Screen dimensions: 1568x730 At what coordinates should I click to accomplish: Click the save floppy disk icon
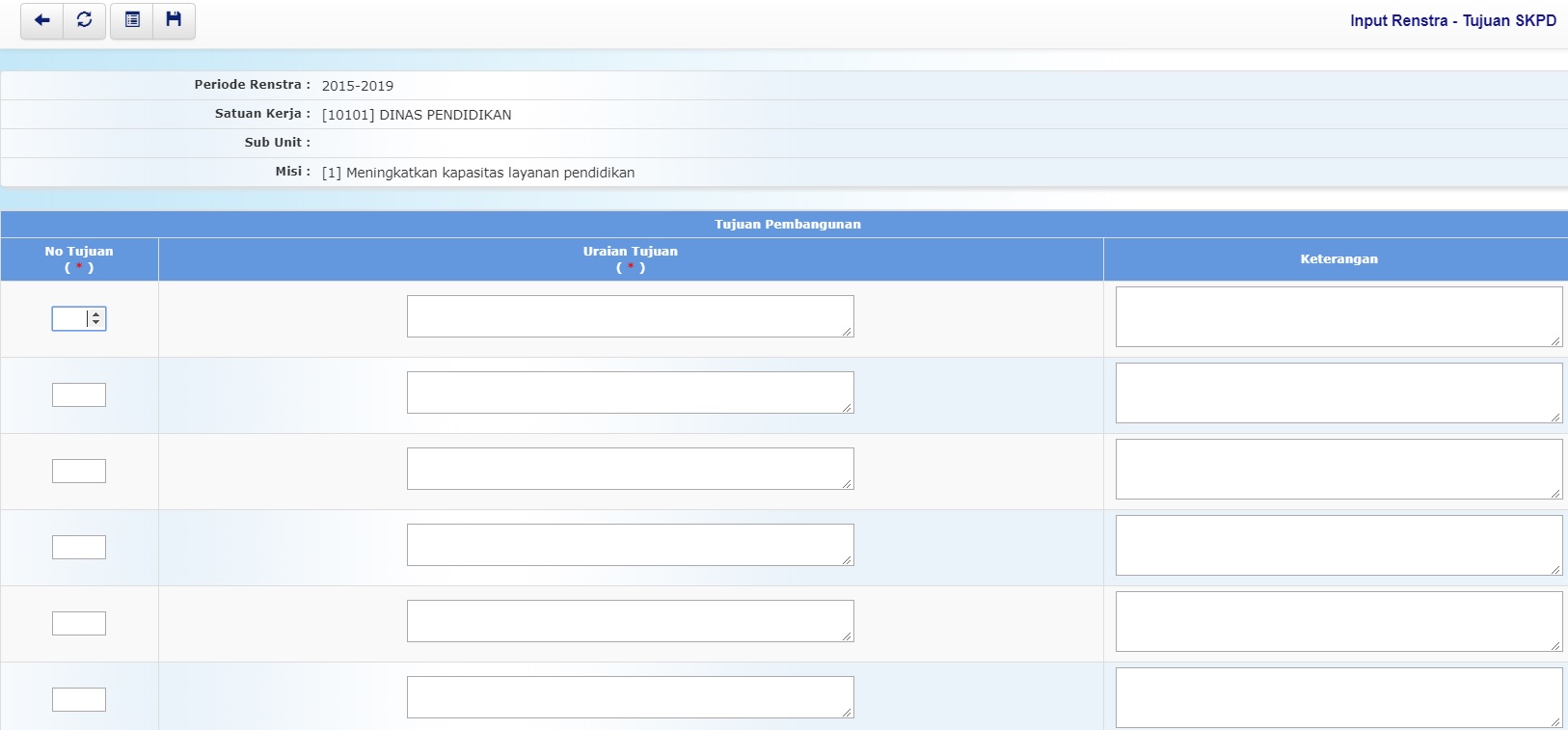pyautogui.click(x=174, y=20)
